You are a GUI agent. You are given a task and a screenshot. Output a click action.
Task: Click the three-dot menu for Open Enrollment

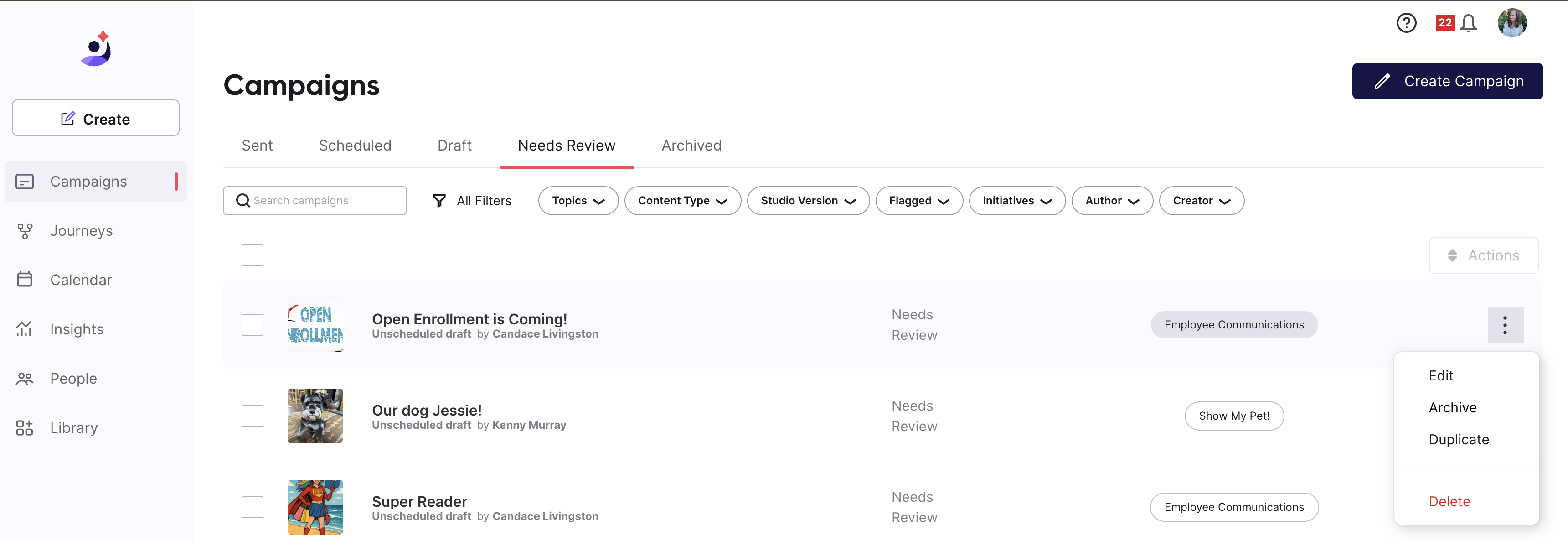point(1505,325)
